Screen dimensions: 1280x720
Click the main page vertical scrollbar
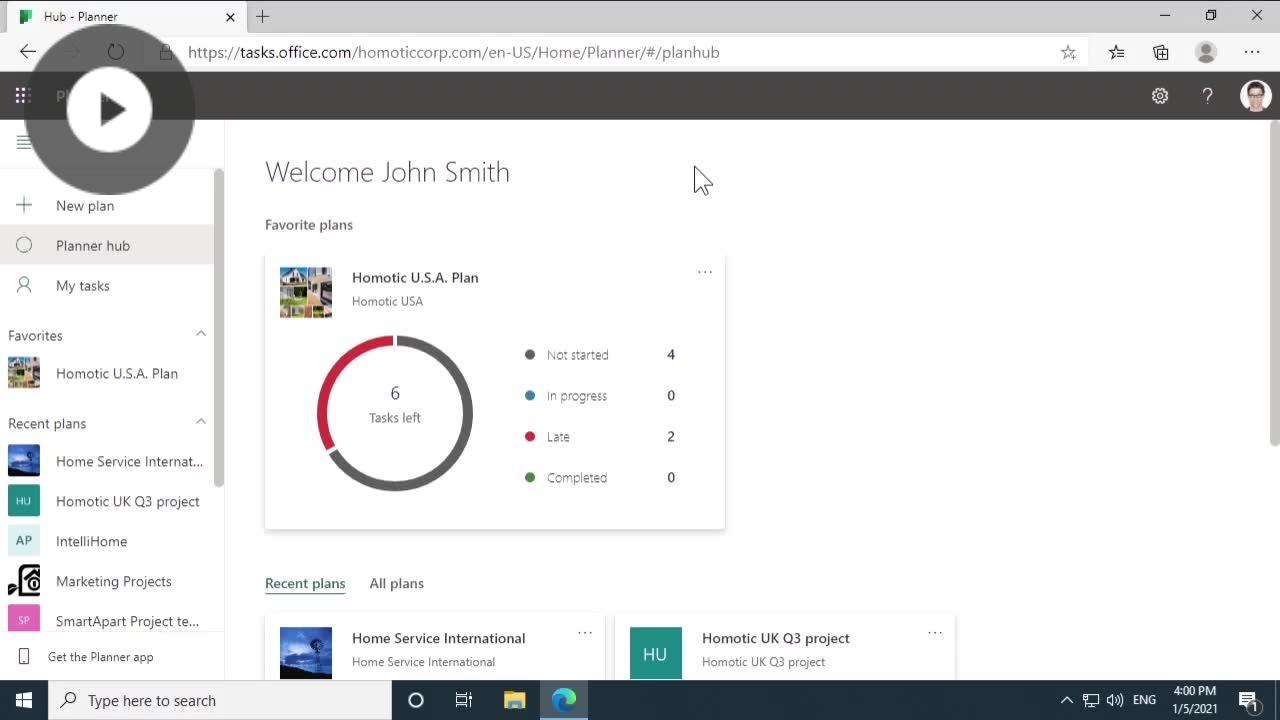1274,282
